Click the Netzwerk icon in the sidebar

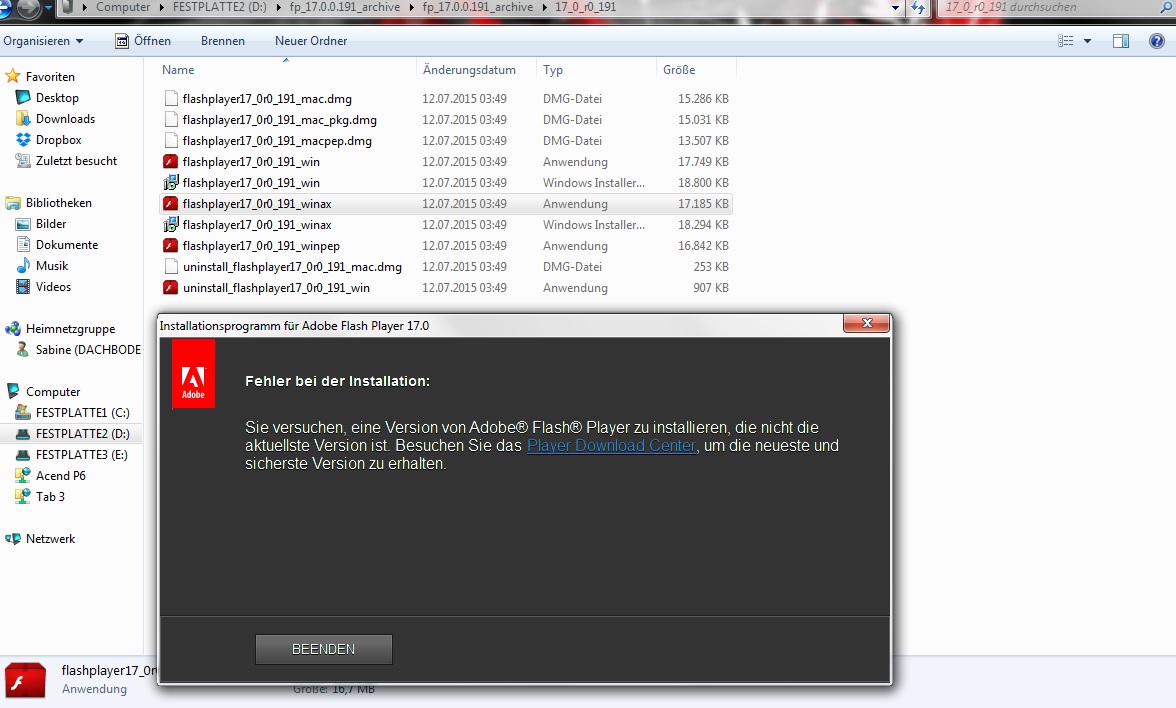13,538
